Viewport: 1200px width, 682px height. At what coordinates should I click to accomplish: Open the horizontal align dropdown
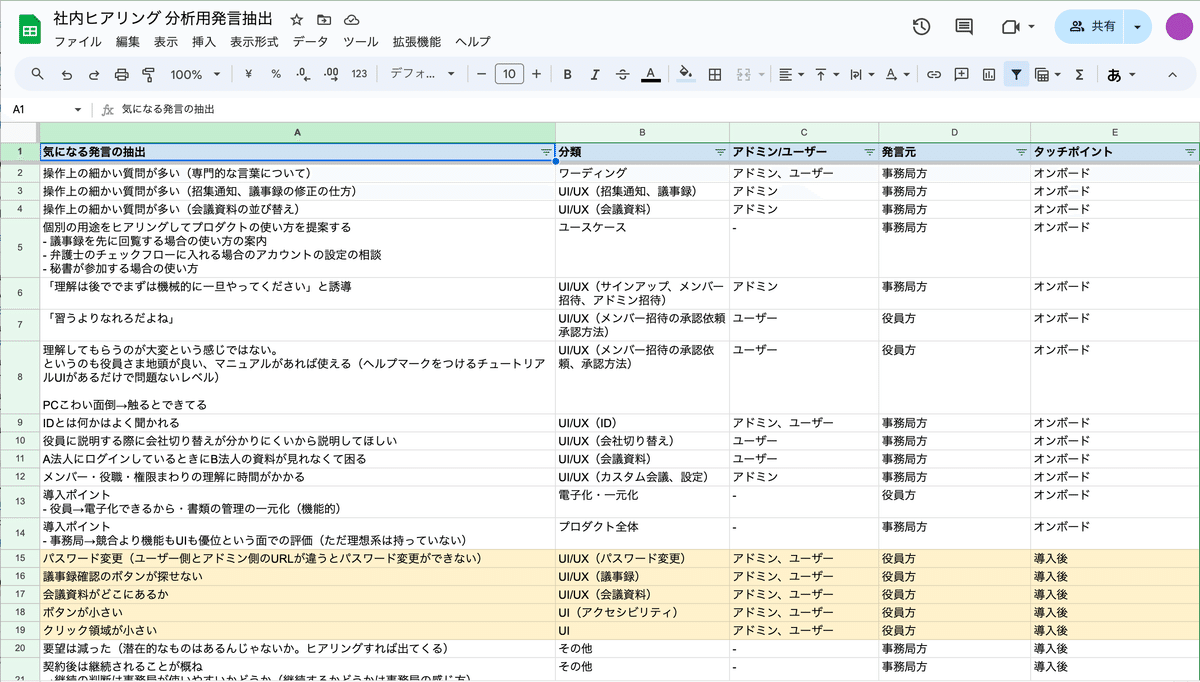tap(791, 74)
